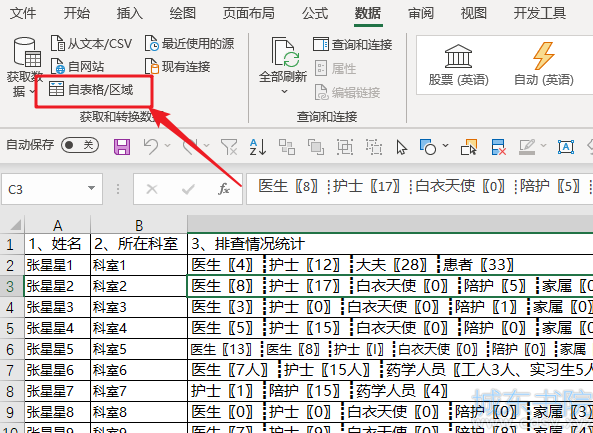Sort A to Z ascending icon
Viewport: 593px width, 433px height.
tap(258, 147)
